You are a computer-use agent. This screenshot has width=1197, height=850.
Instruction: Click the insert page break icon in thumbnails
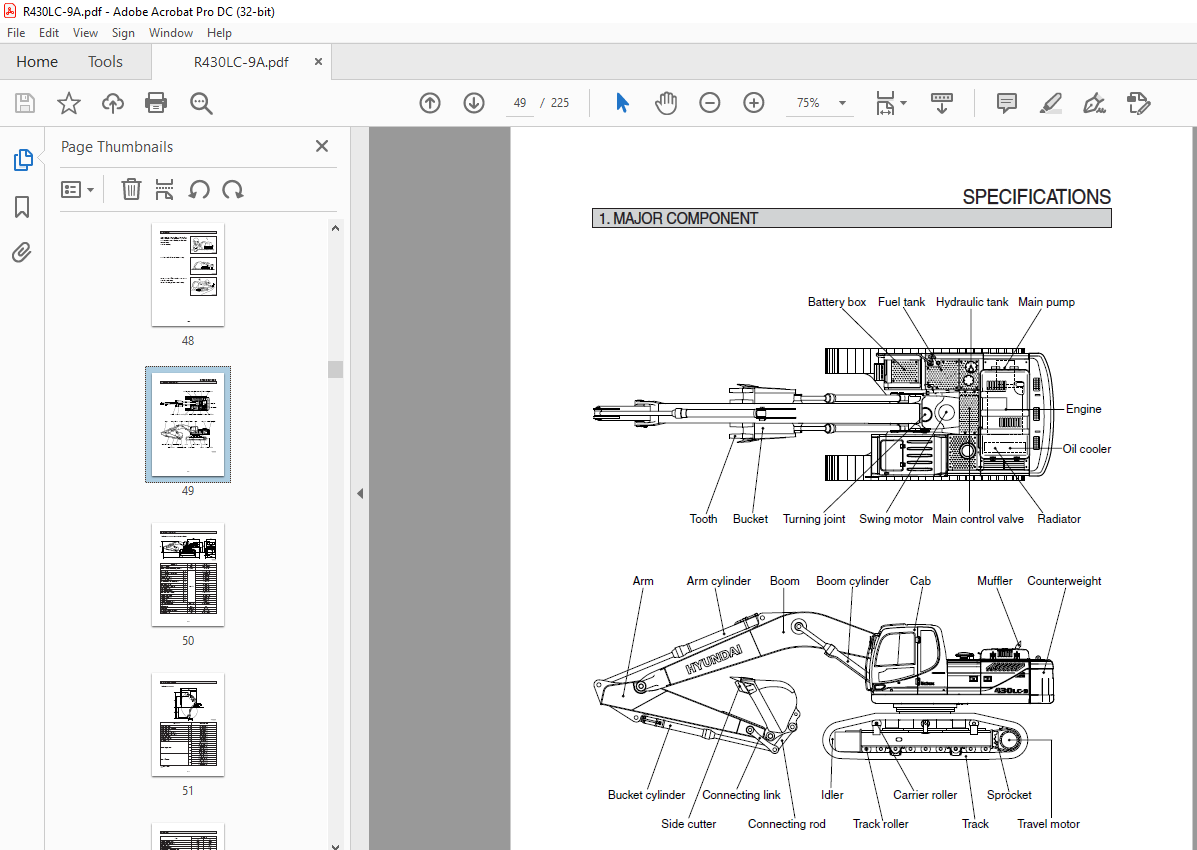164,189
